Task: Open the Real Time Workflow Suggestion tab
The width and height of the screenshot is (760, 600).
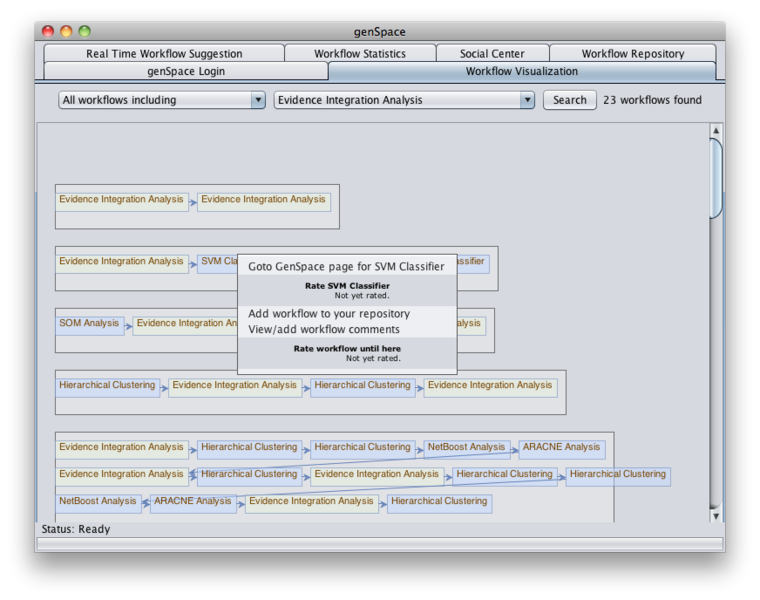Action: (164, 54)
